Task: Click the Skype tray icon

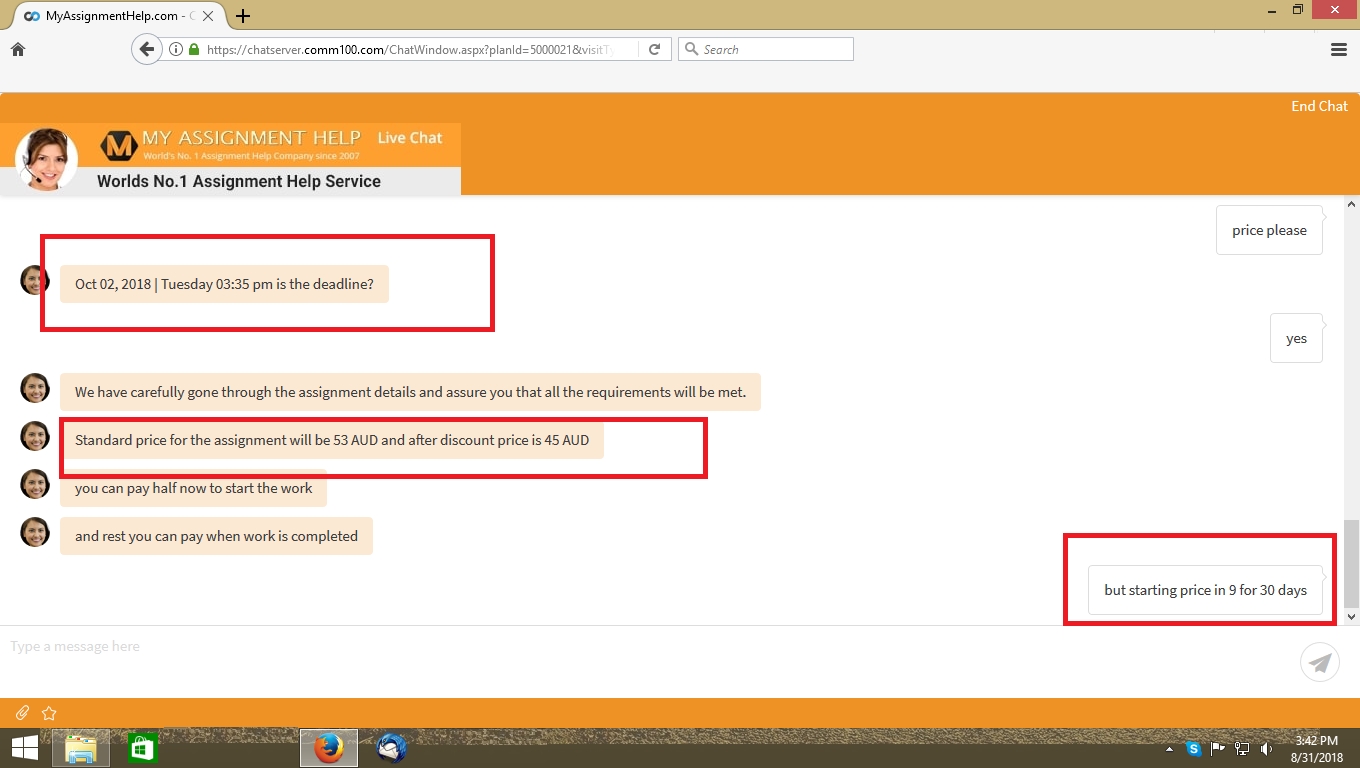Action: click(1193, 748)
